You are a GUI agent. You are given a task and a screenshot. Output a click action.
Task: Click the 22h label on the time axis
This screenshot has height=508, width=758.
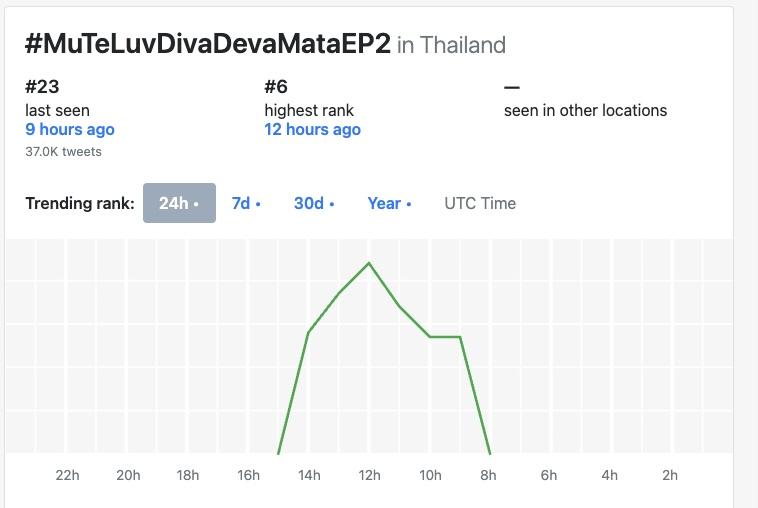[x=67, y=475]
